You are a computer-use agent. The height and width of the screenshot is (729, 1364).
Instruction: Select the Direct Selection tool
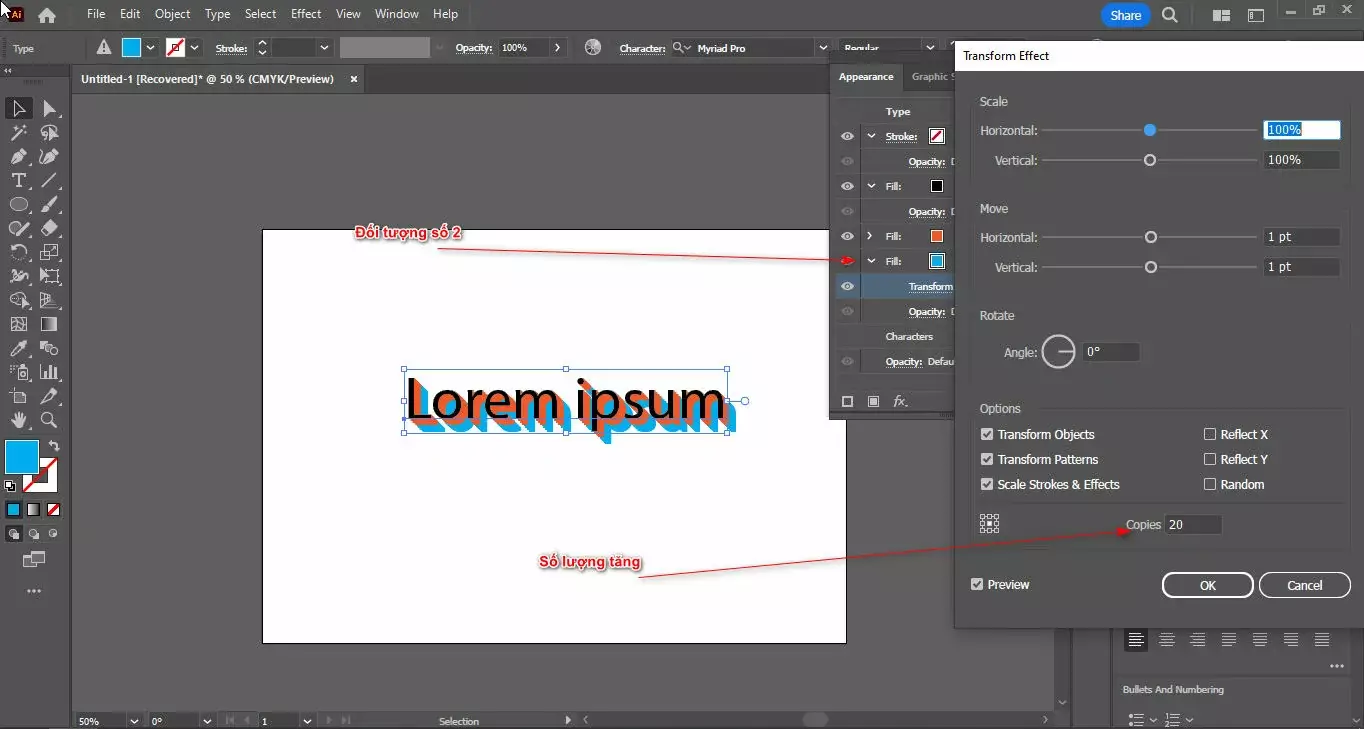[50, 107]
